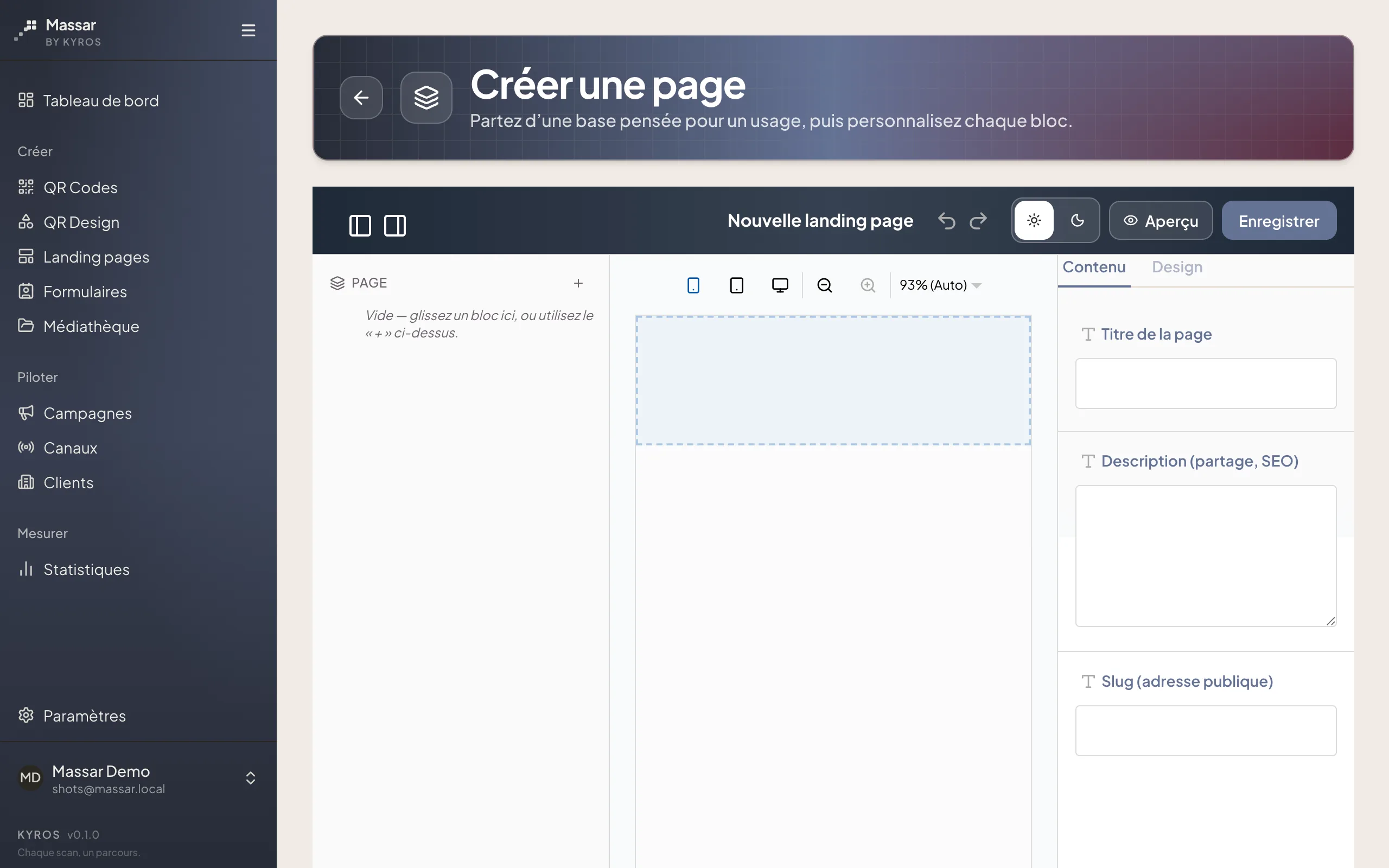
Task: Click the Titre de la page input
Action: click(x=1205, y=384)
